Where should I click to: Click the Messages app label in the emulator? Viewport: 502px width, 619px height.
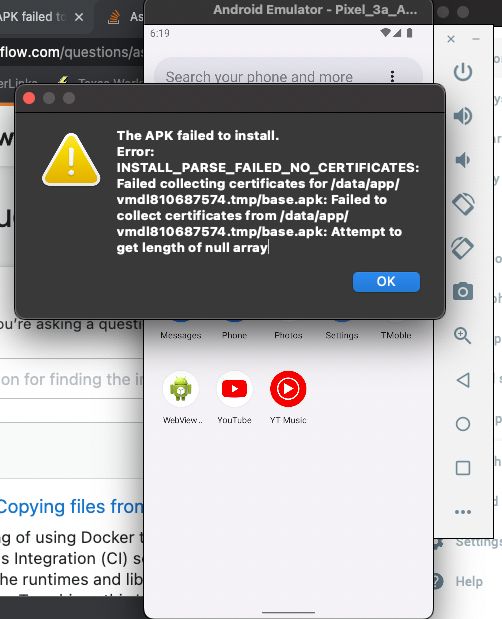pos(181,335)
